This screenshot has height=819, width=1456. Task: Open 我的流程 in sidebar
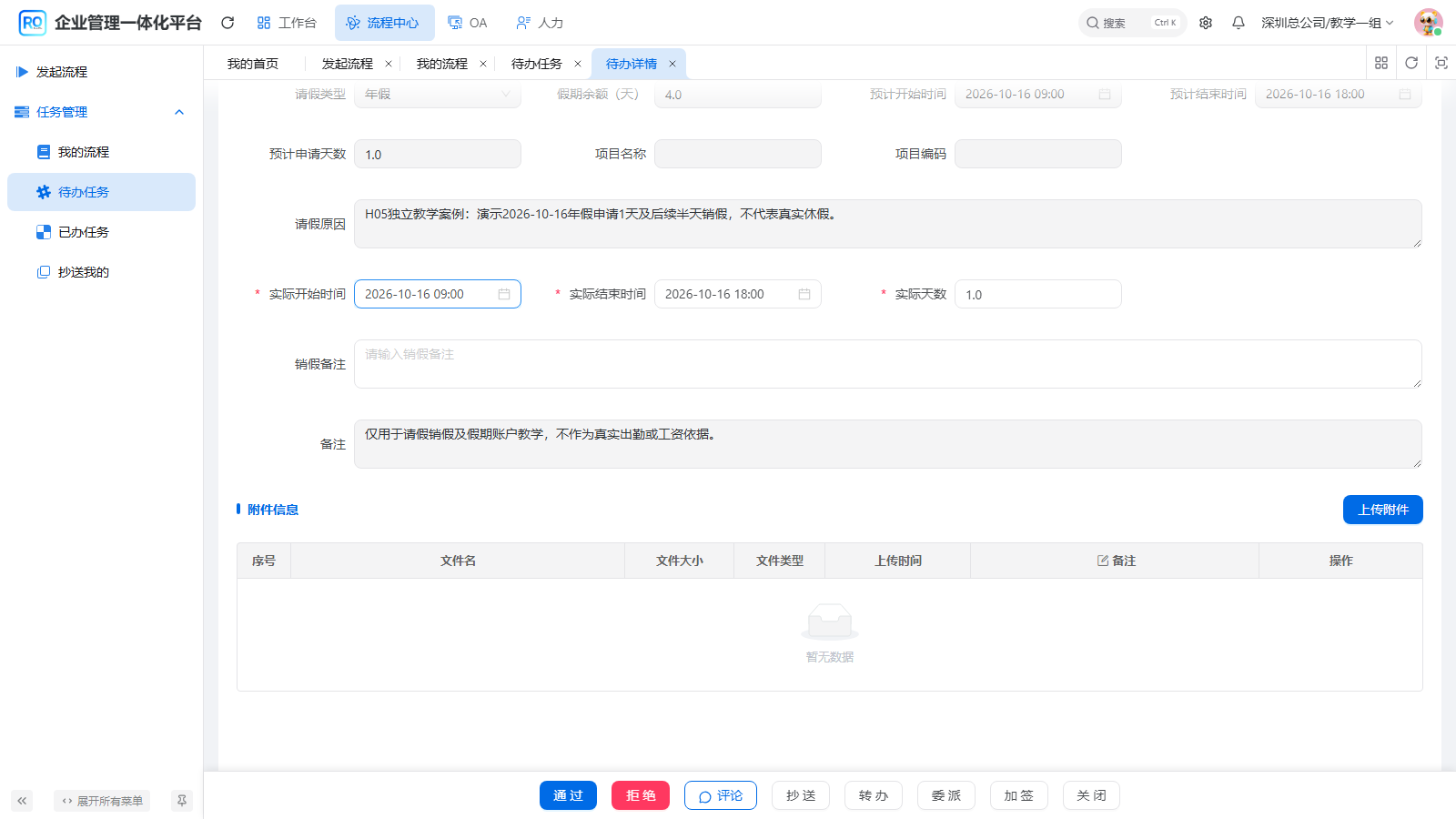101,152
